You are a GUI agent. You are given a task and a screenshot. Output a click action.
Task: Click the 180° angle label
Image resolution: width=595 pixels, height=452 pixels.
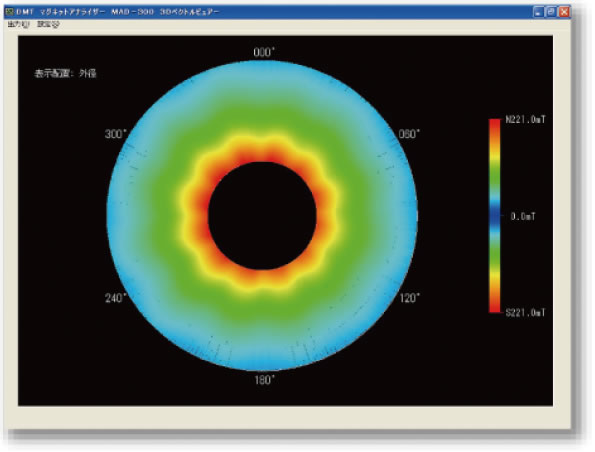(264, 380)
